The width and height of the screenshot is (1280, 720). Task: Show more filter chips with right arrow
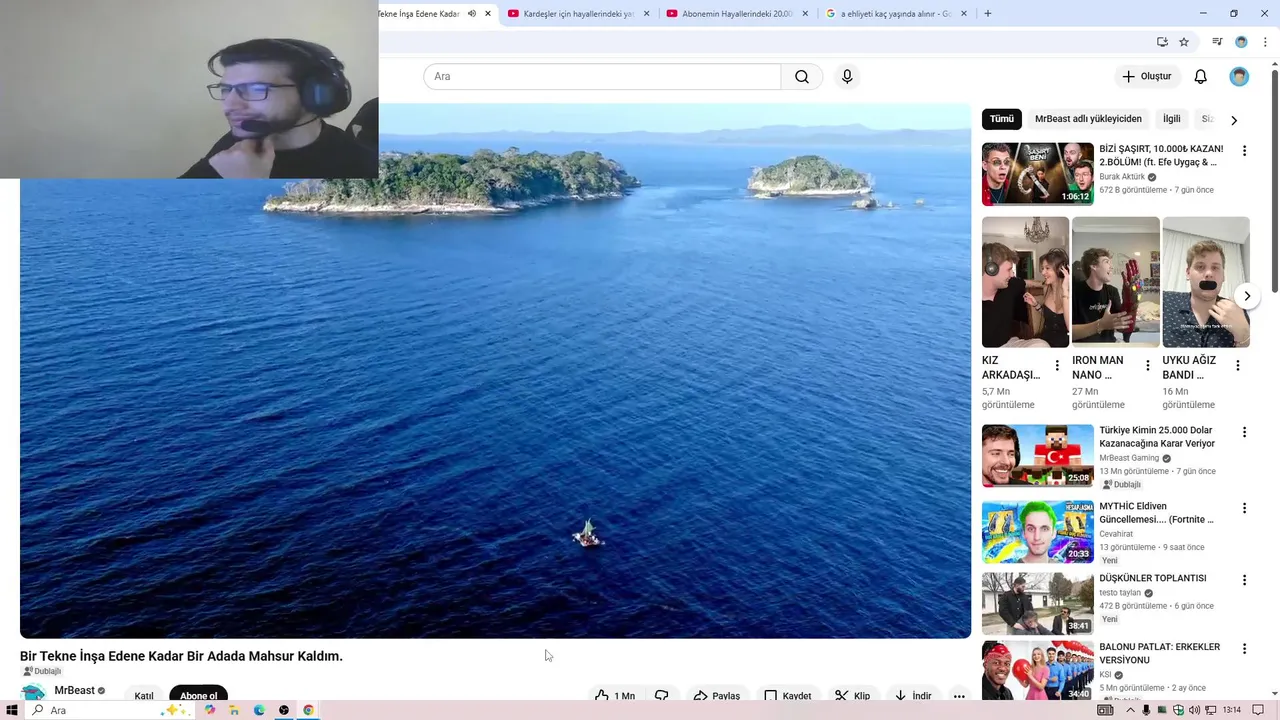pyautogui.click(x=1234, y=120)
